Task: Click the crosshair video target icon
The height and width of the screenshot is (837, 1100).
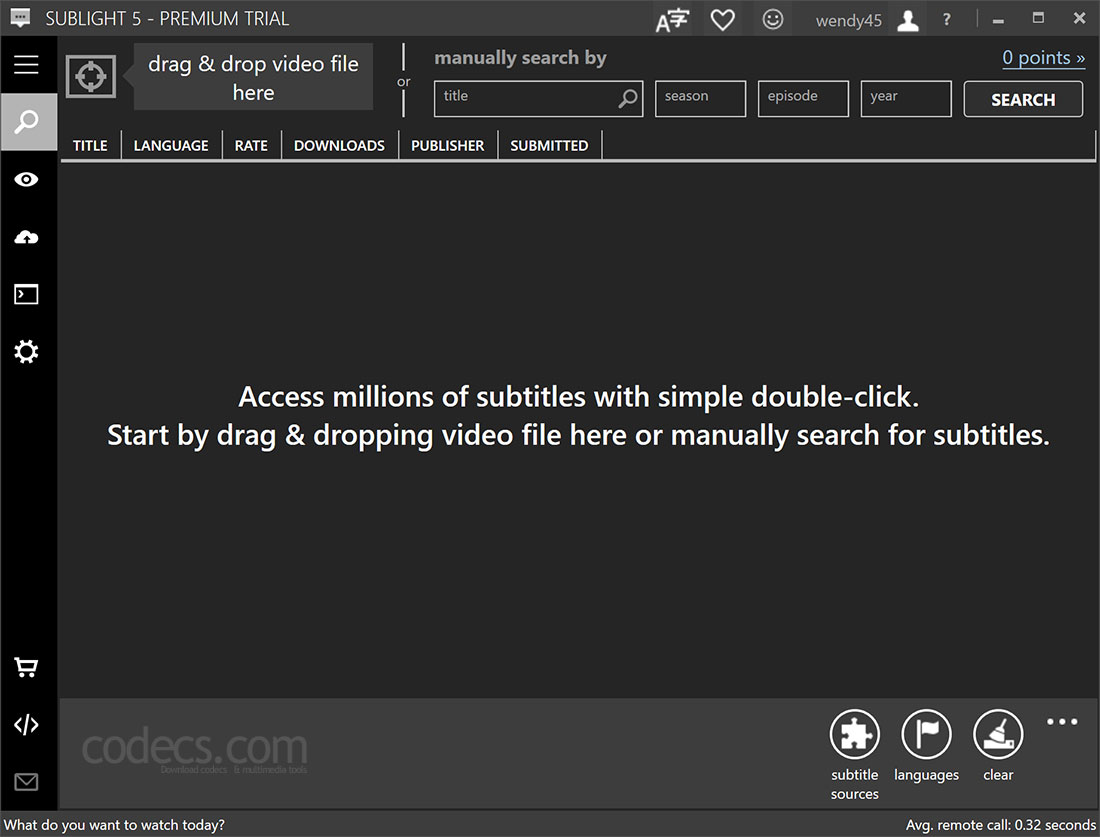Action: click(90, 76)
